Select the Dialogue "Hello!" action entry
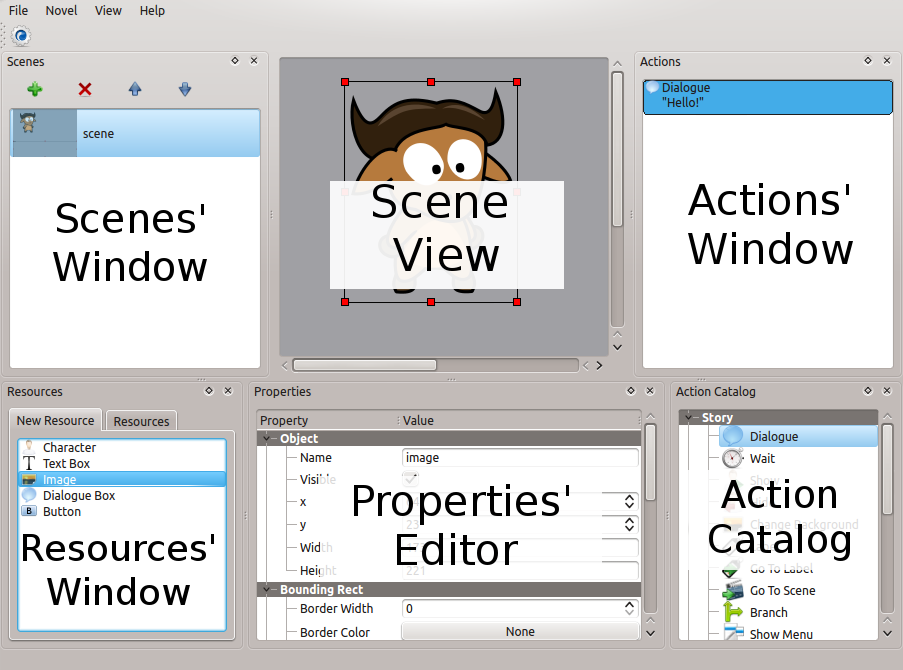The image size is (903, 670). click(x=767, y=96)
